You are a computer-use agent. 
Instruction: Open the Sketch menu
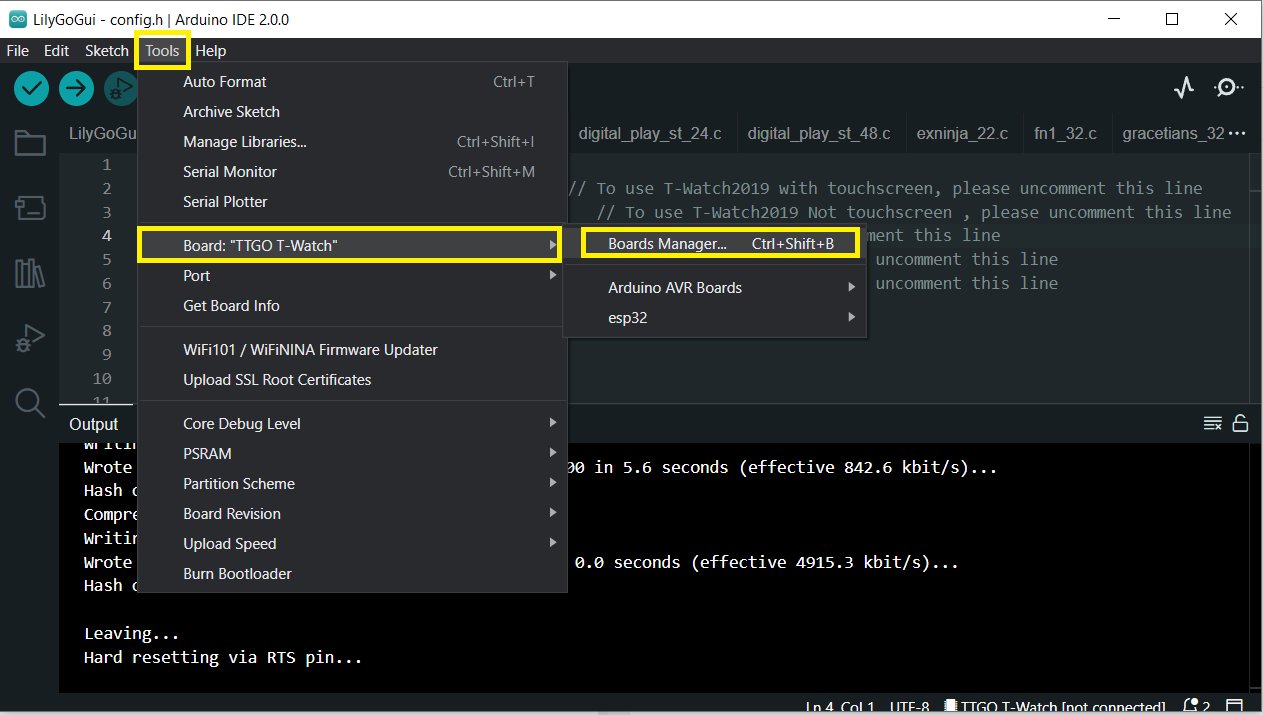(x=107, y=51)
